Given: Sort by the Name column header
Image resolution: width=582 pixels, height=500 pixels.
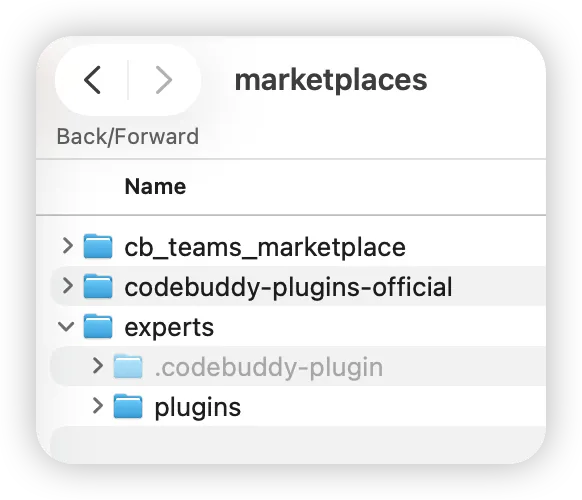Looking at the screenshot, I should pos(155,186).
